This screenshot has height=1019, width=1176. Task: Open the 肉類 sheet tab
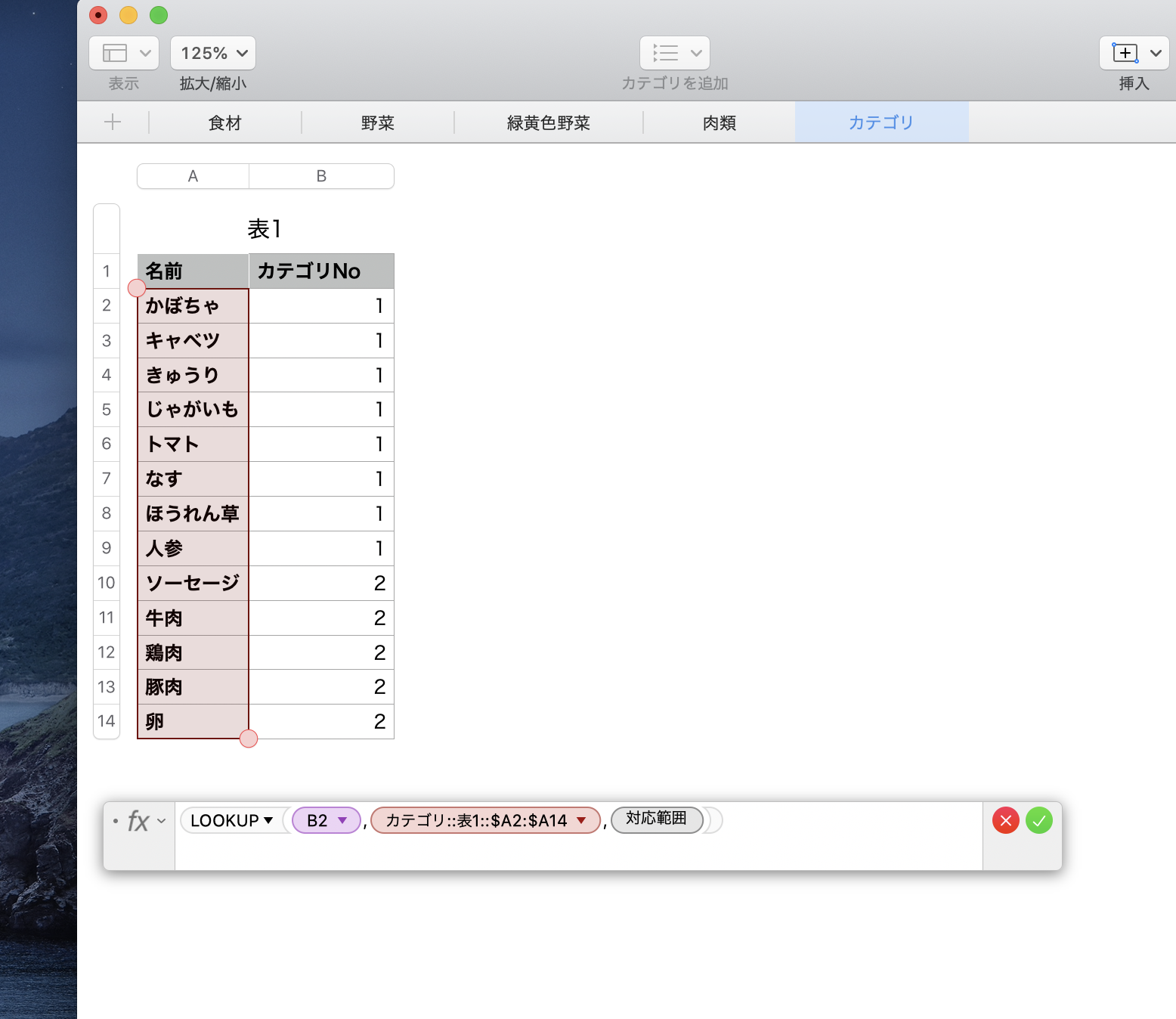tap(719, 122)
